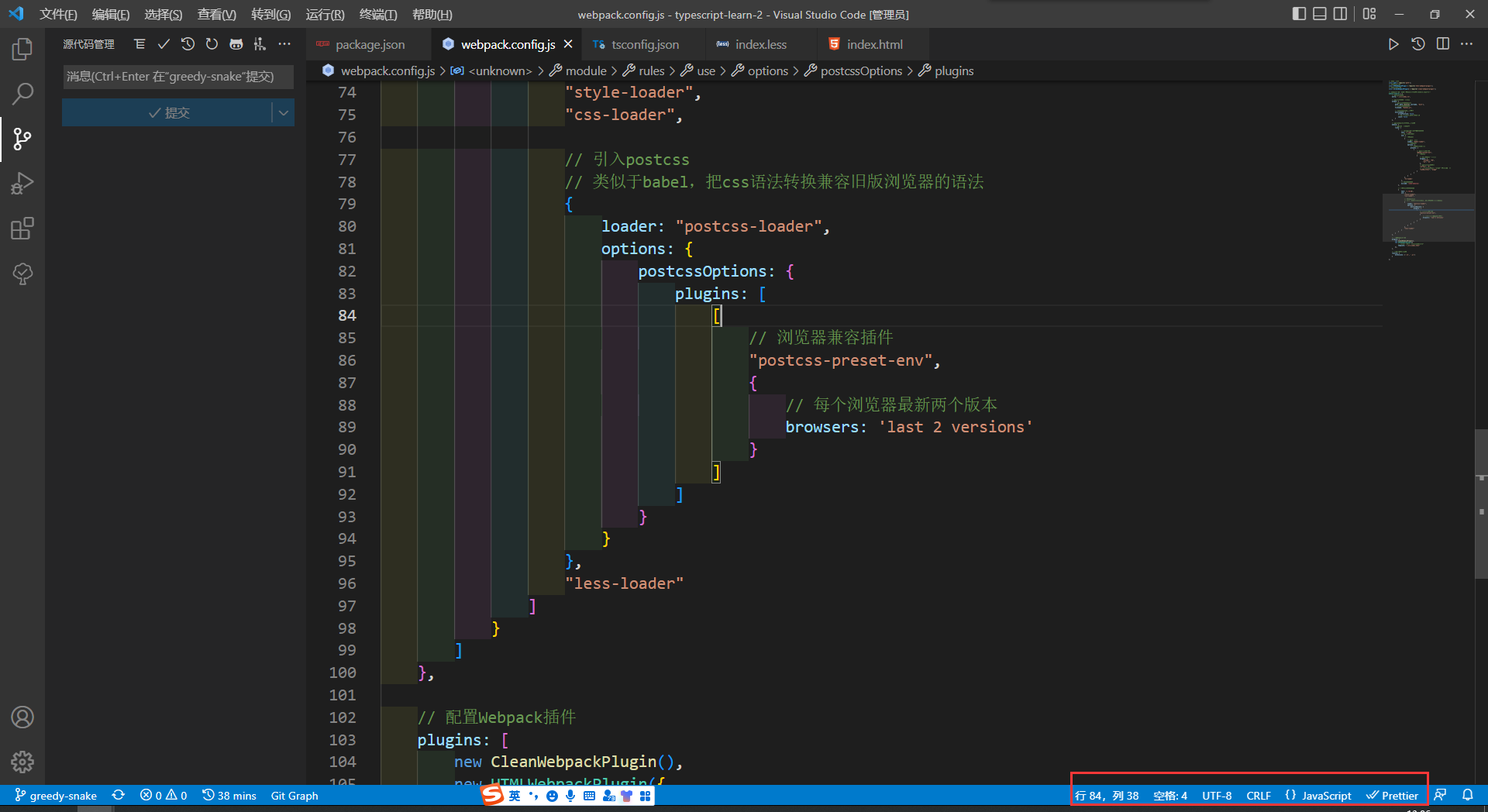This screenshot has width=1488, height=812.
Task: Click the history clock icon in the source control header
Action: [188, 44]
